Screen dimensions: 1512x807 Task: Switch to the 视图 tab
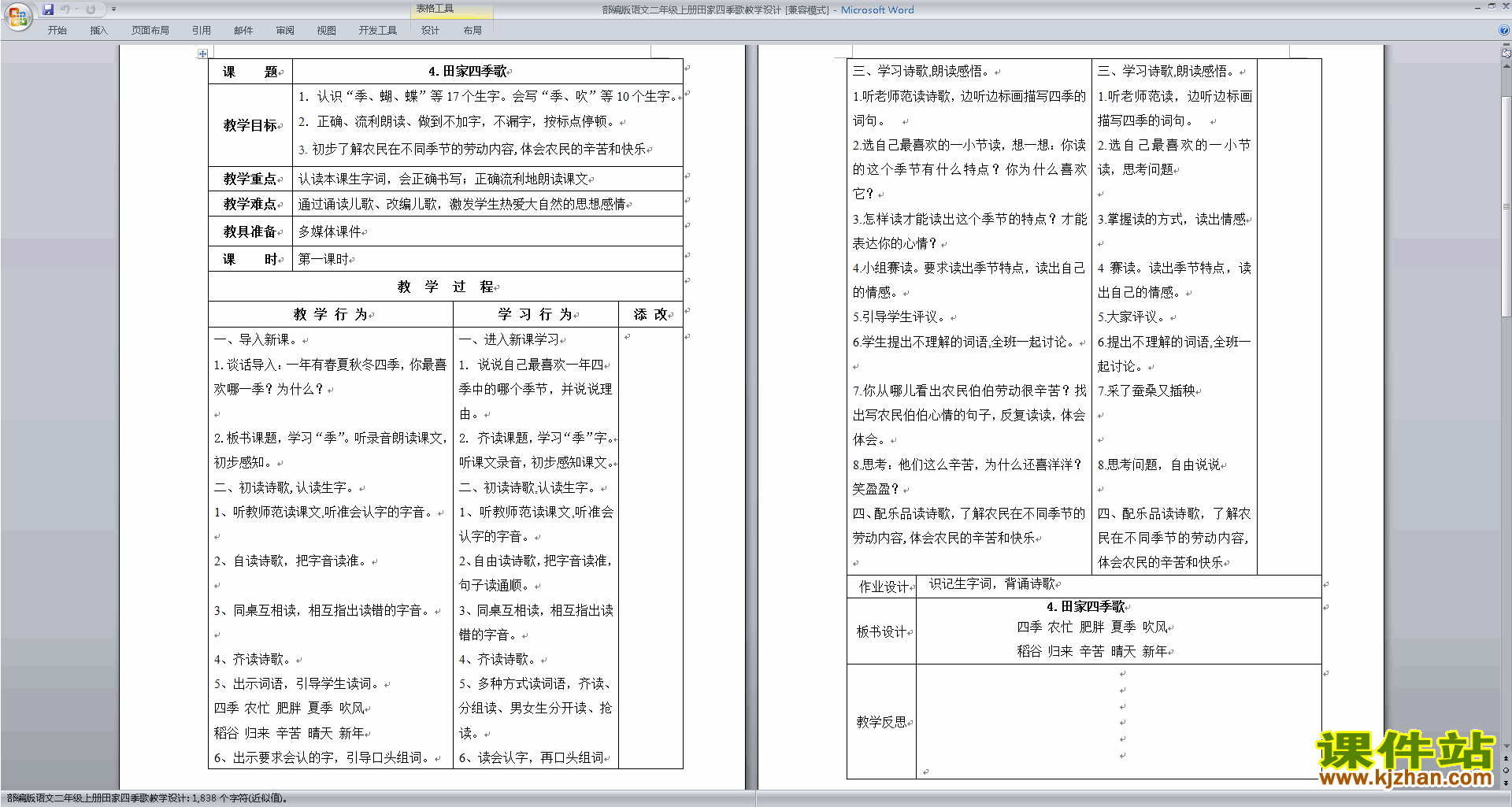326,30
